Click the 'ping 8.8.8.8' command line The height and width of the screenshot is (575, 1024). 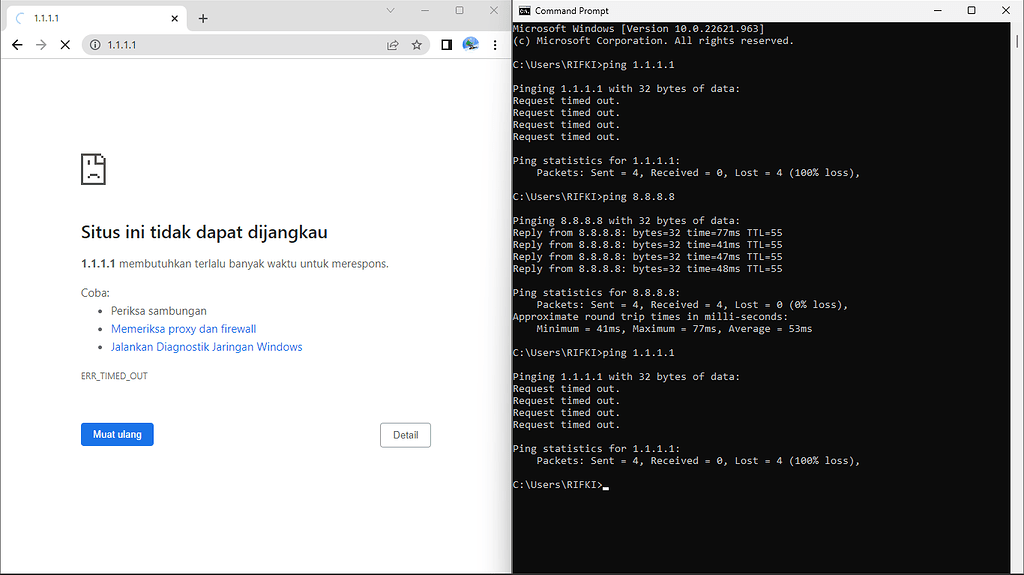(x=594, y=197)
